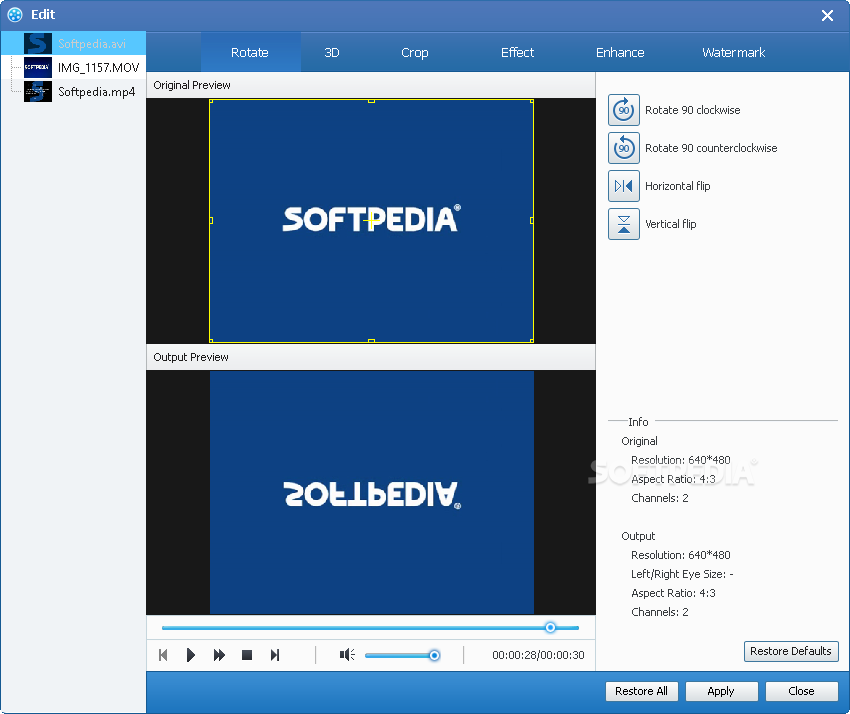Viewport: 850px width, 714px height.
Task: Open the 3D tab
Action: click(332, 53)
